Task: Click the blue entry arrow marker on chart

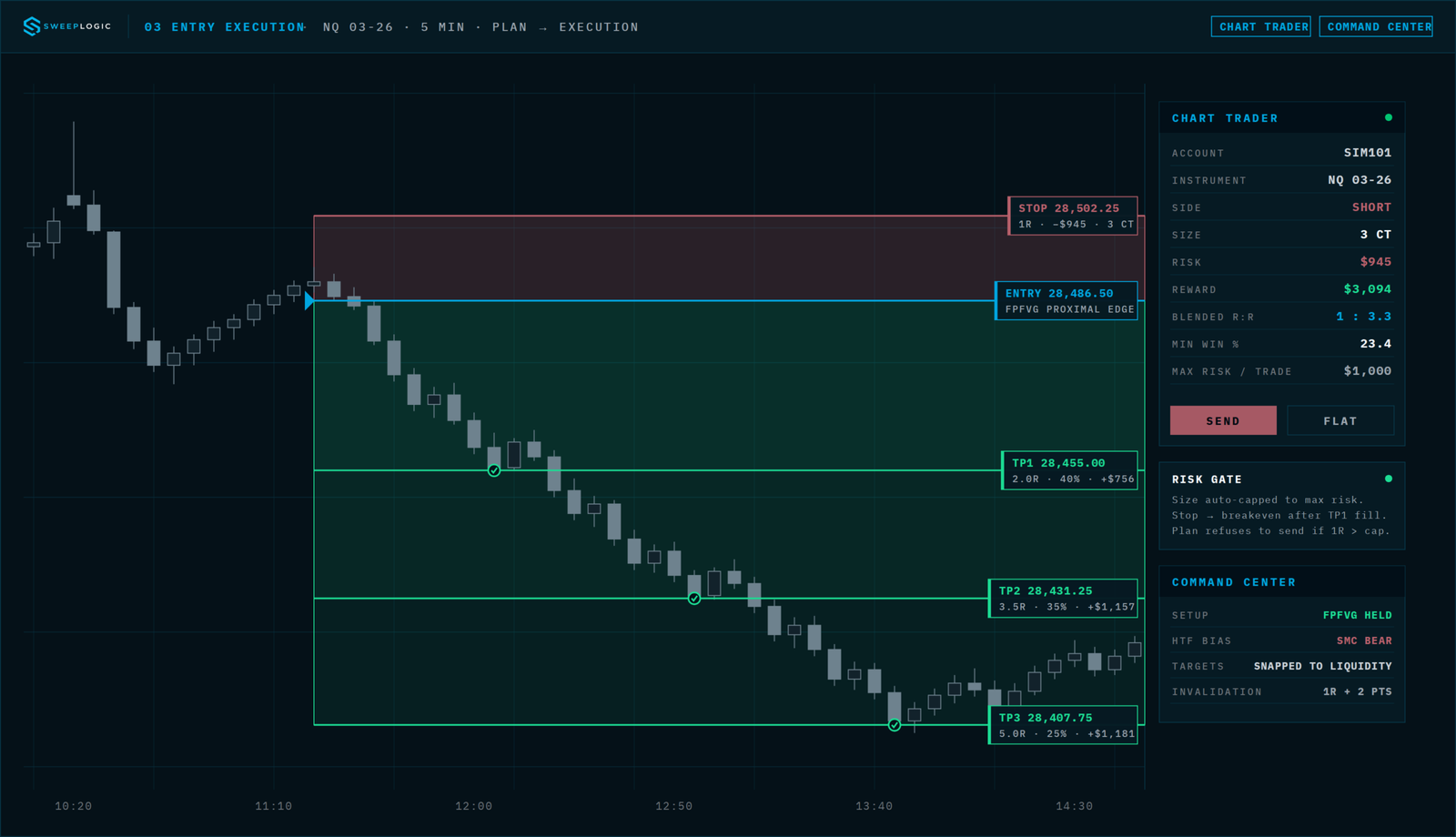Action: [309, 300]
